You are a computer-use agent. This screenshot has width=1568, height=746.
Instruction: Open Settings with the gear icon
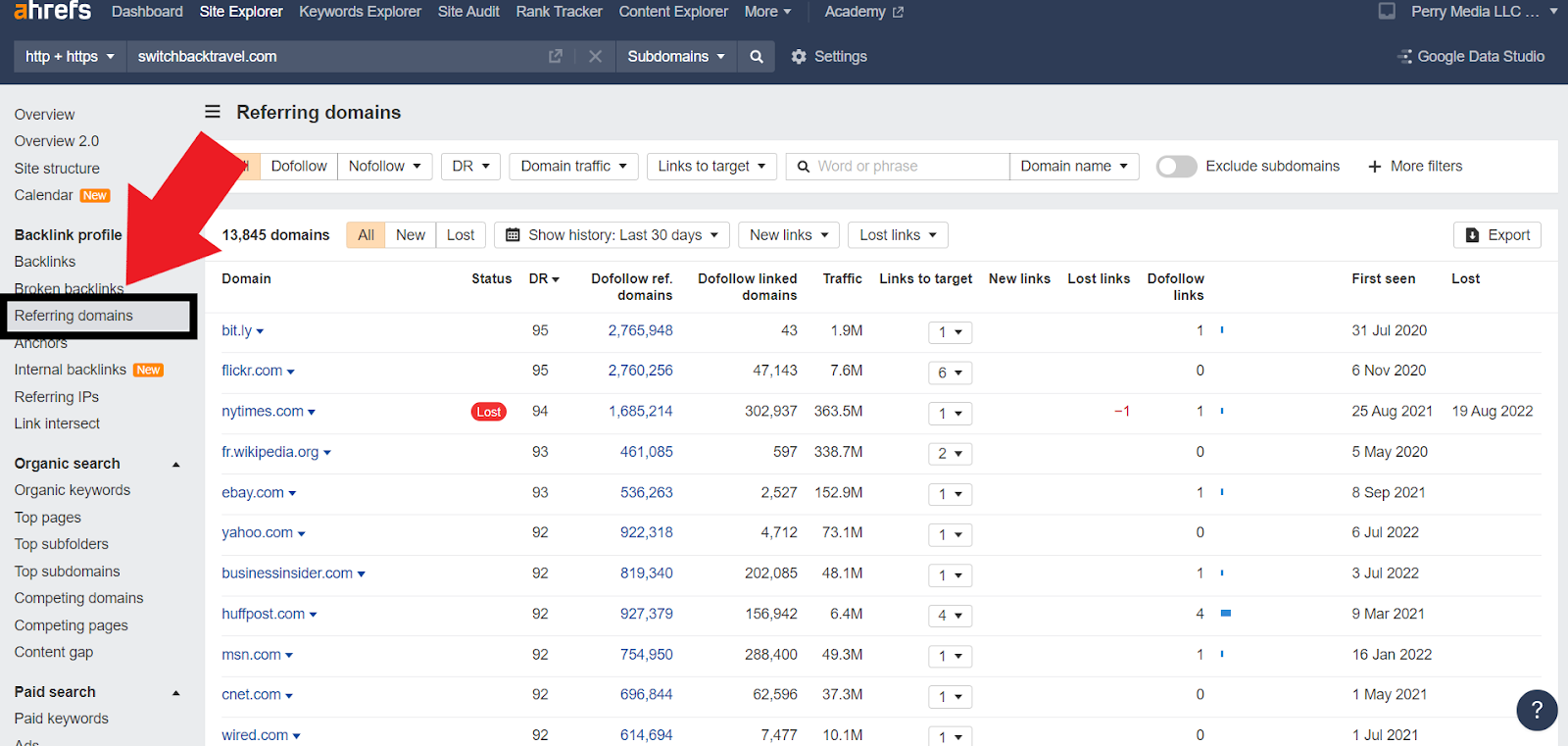[829, 57]
